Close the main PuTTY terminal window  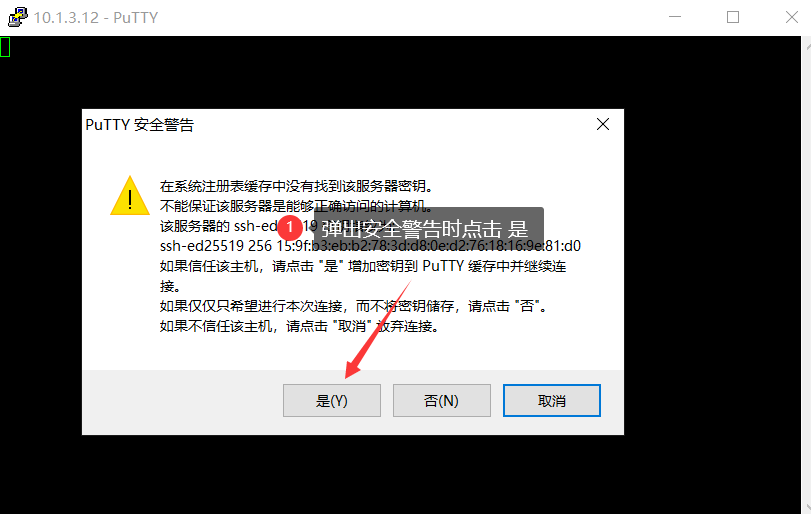791,17
